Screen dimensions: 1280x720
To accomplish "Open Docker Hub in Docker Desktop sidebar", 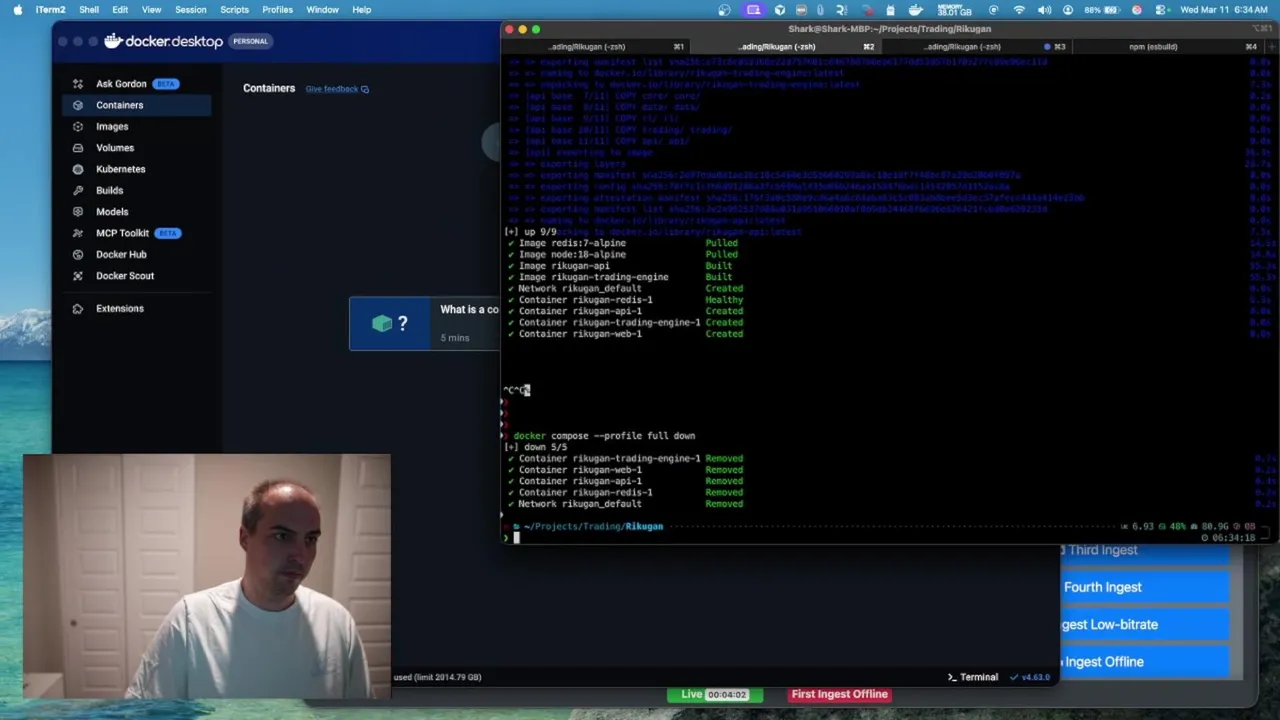I will pyautogui.click(x=134, y=254).
